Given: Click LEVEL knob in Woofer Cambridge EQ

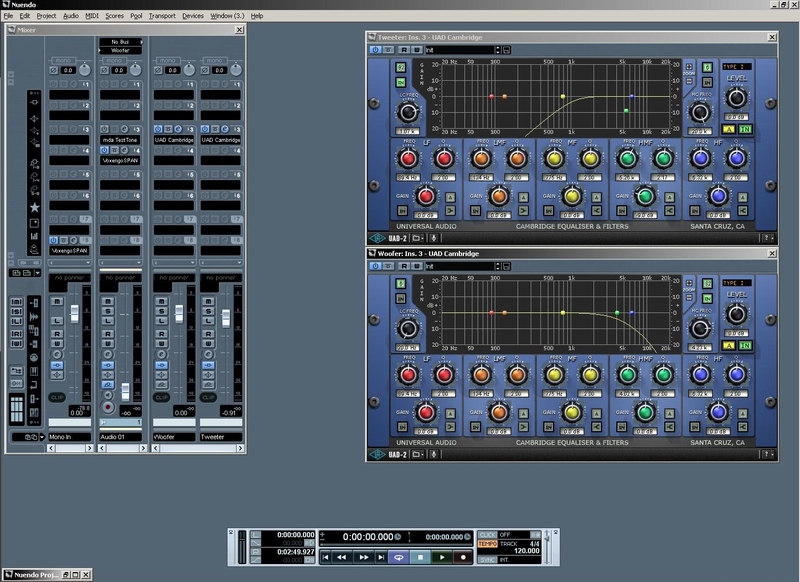Looking at the screenshot, I should point(736,314).
